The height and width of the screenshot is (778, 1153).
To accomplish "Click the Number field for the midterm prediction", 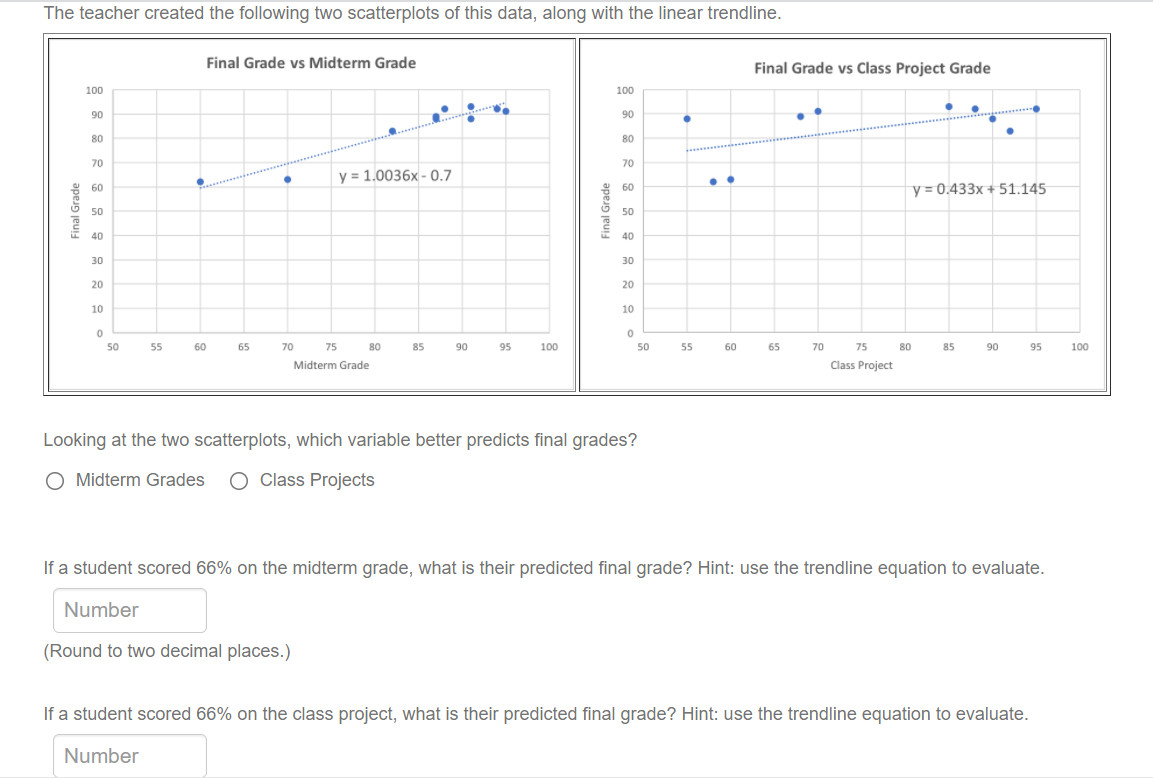I will pos(129,610).
